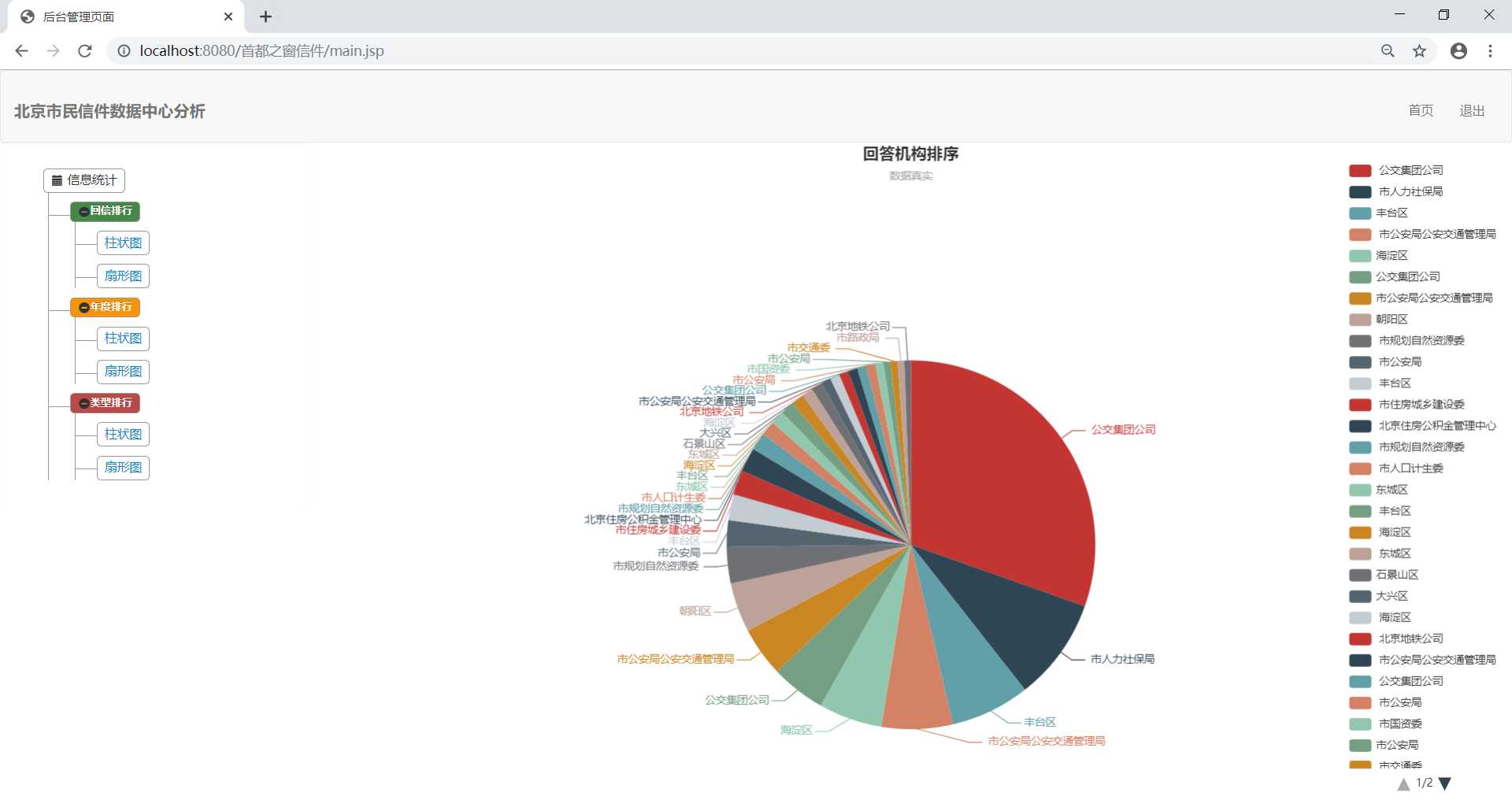Restore down the browser window
The image size is (1512, 811).
pyautogui.click(x=1443, y=15)
